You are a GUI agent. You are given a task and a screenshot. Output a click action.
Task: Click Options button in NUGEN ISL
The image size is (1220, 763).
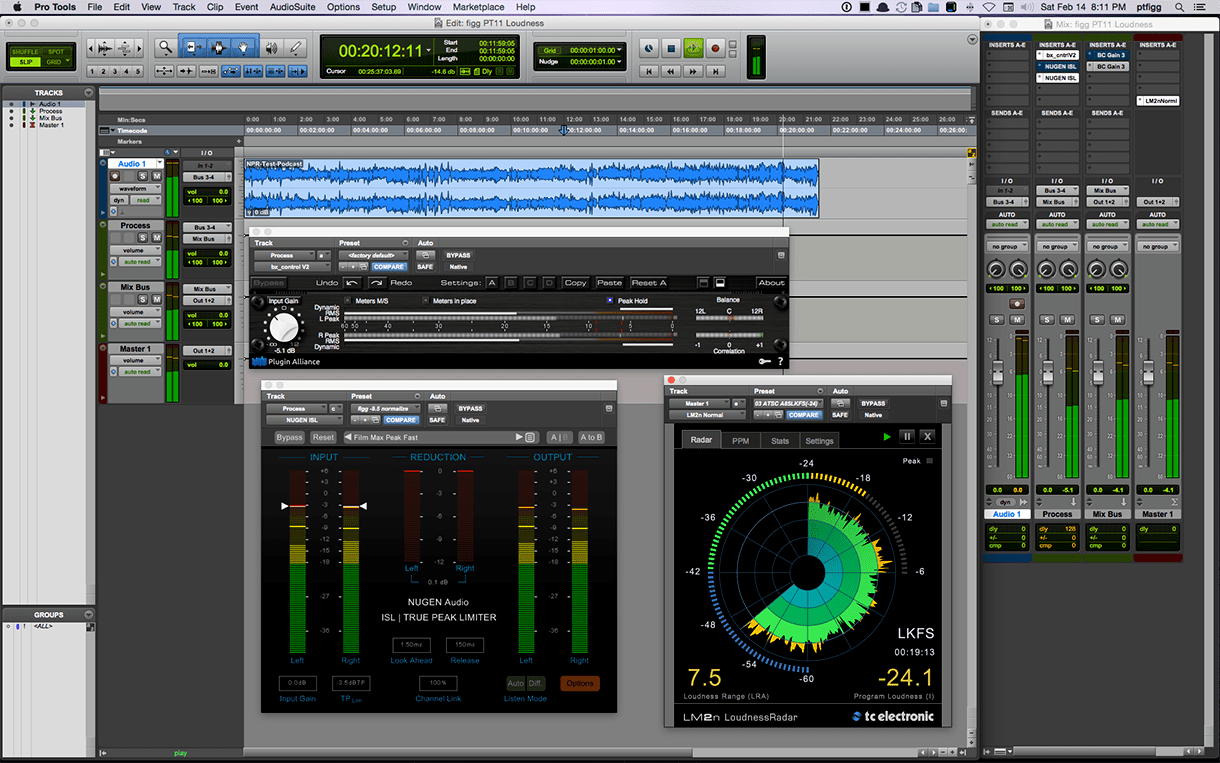pos(579,684)
